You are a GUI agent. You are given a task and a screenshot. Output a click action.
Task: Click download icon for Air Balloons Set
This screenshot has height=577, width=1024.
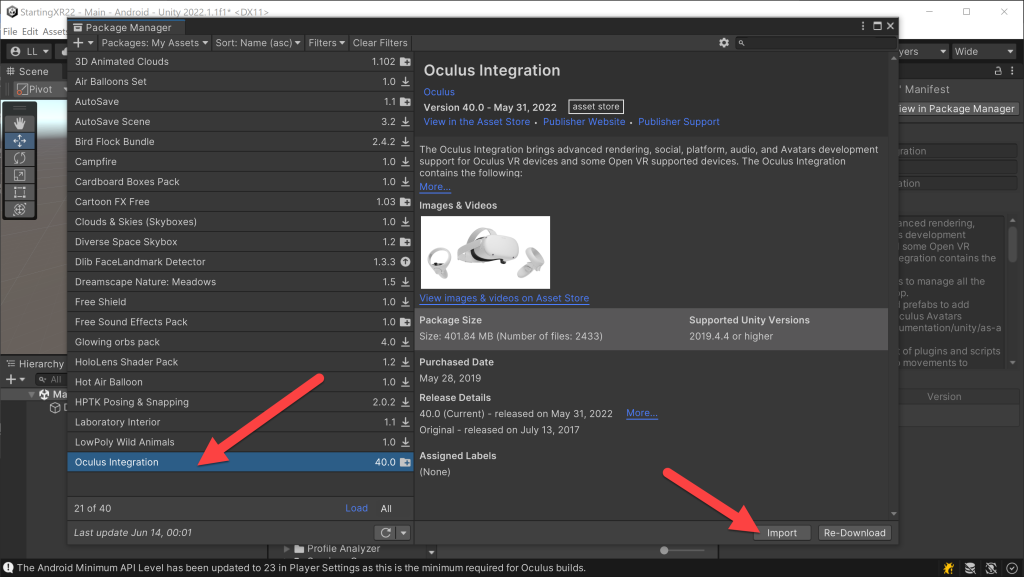pyautogui.click(x=406, y=82)
